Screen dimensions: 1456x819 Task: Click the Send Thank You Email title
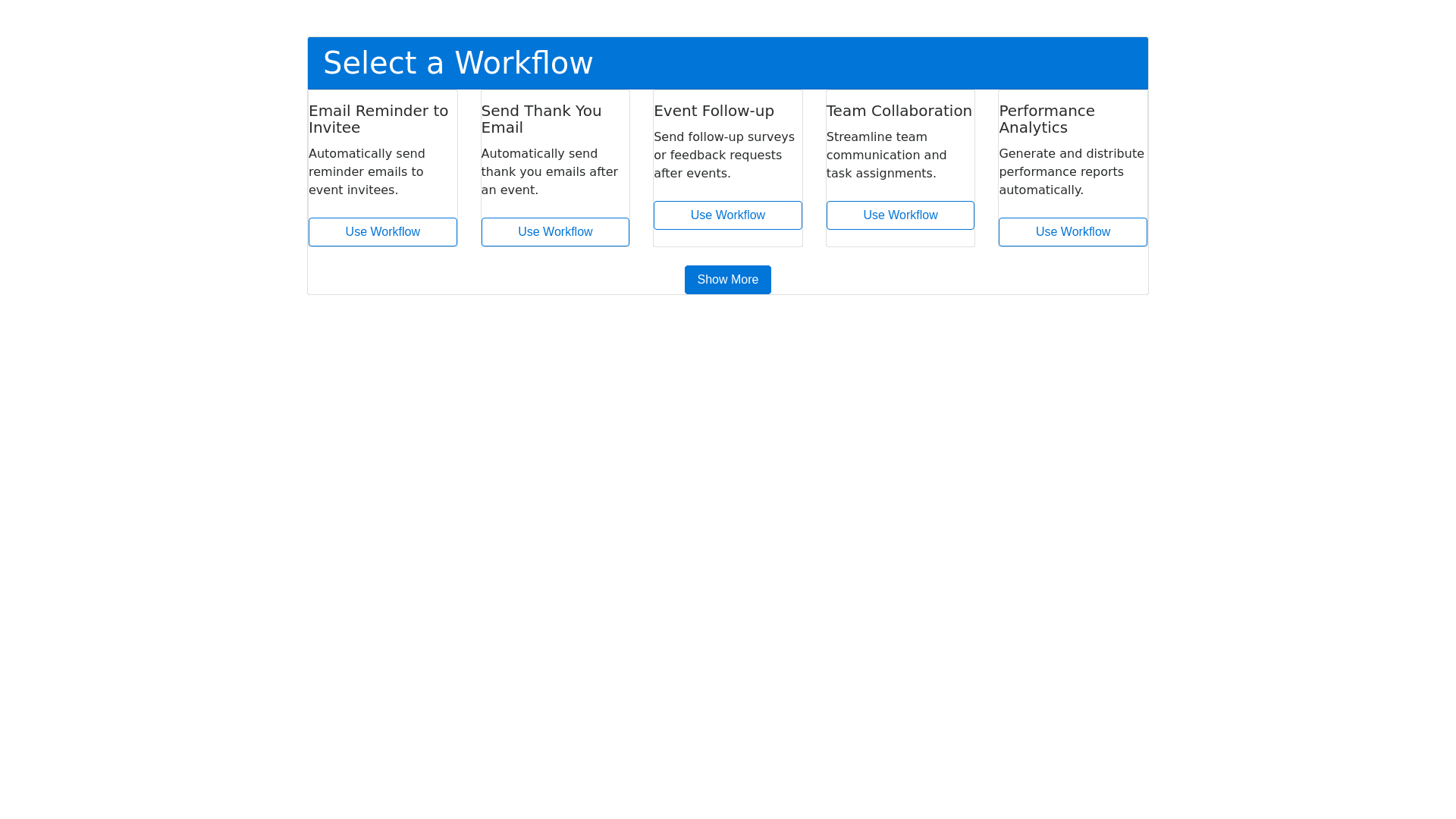541,119
